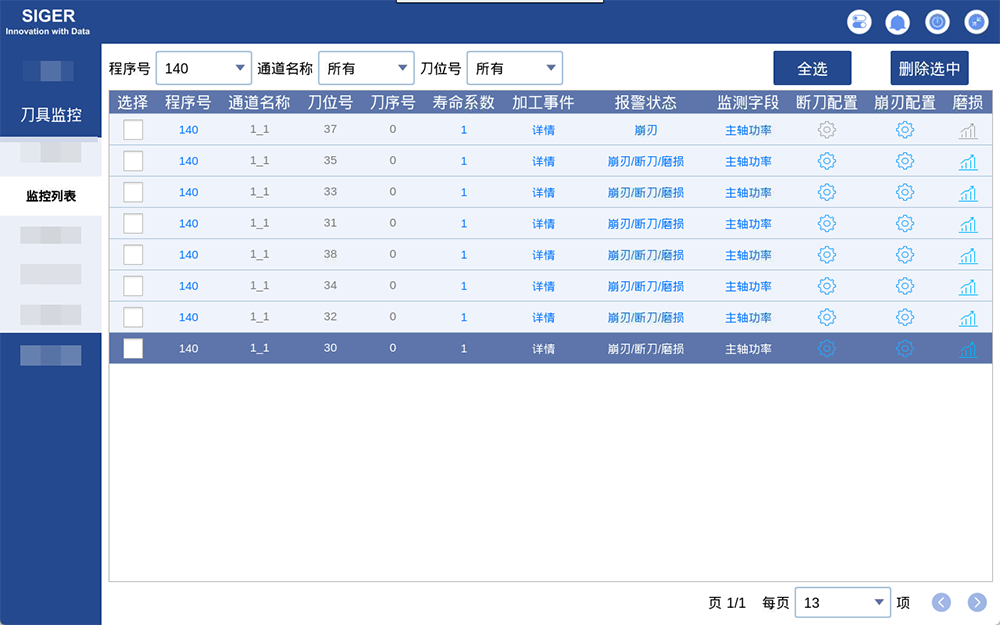Go to next page arrow
1000x625 pixels.
coord(977,602)
